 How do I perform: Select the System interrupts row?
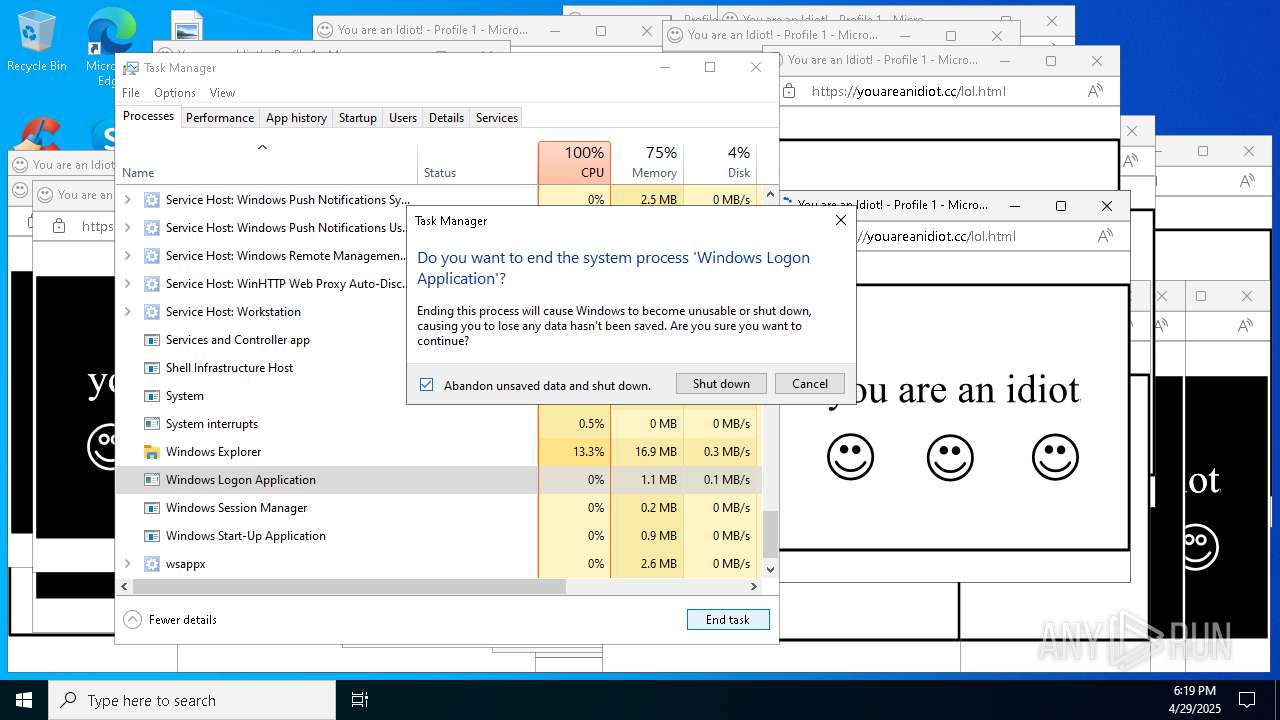(x=438, y=424)
